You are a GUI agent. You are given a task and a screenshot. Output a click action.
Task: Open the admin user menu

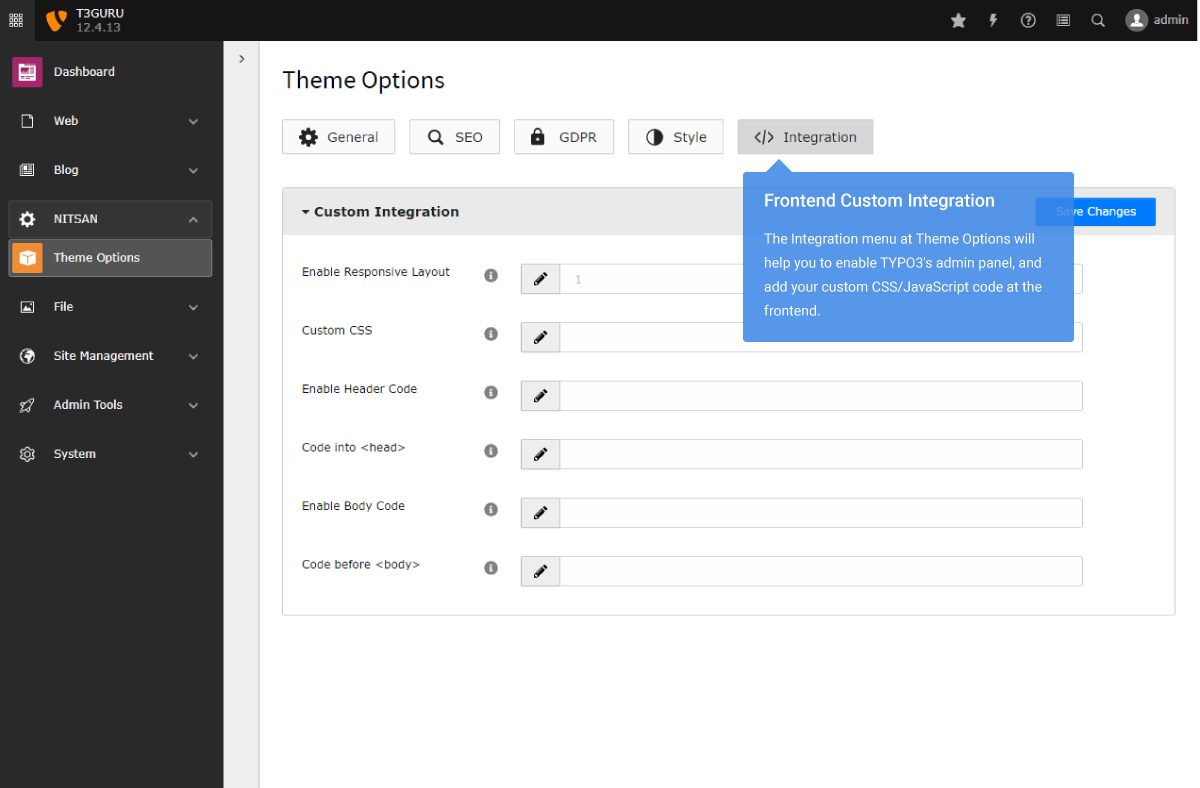[1156, 20]
